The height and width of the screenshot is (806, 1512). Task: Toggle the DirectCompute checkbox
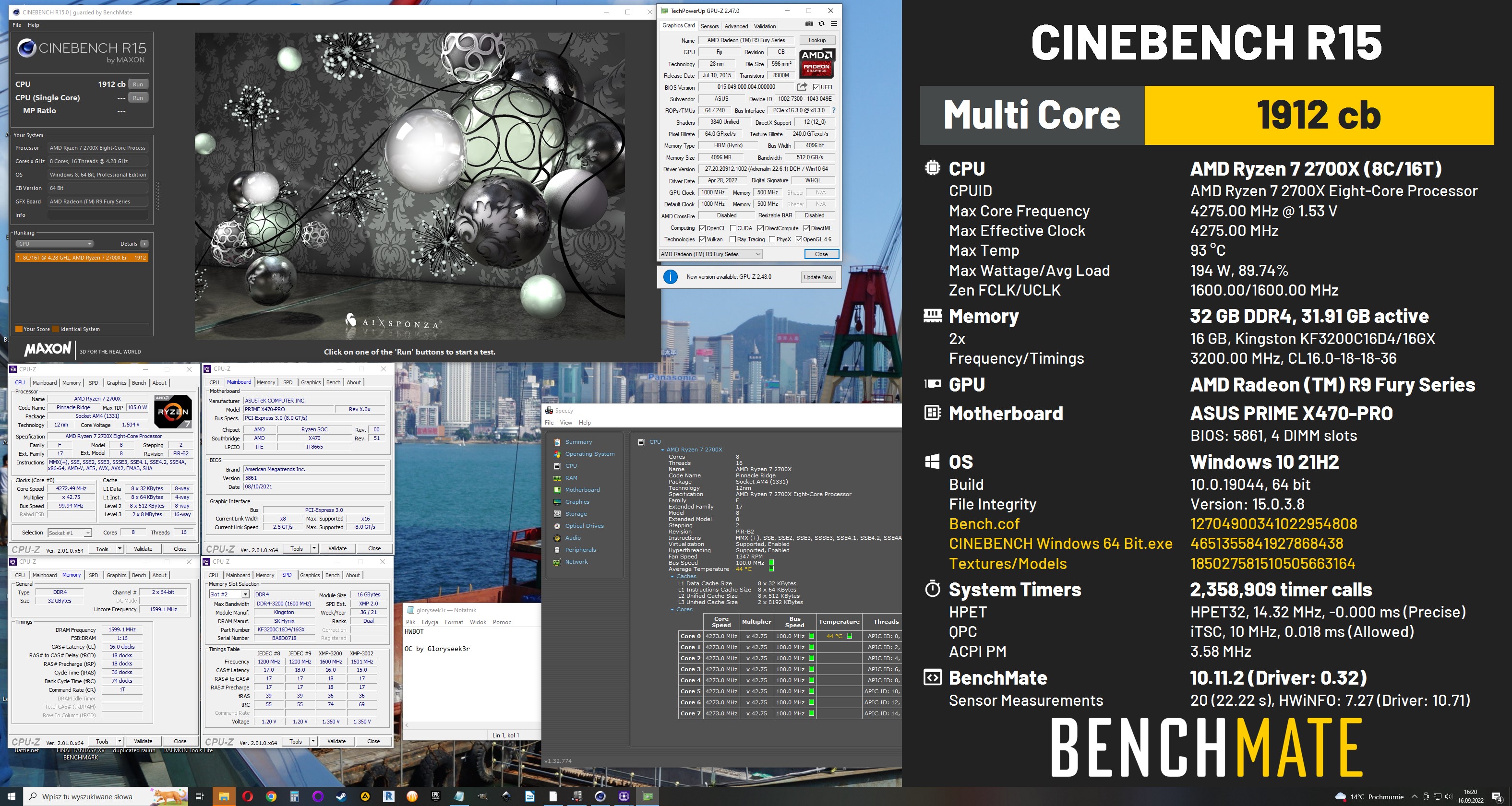coord(760,228)
